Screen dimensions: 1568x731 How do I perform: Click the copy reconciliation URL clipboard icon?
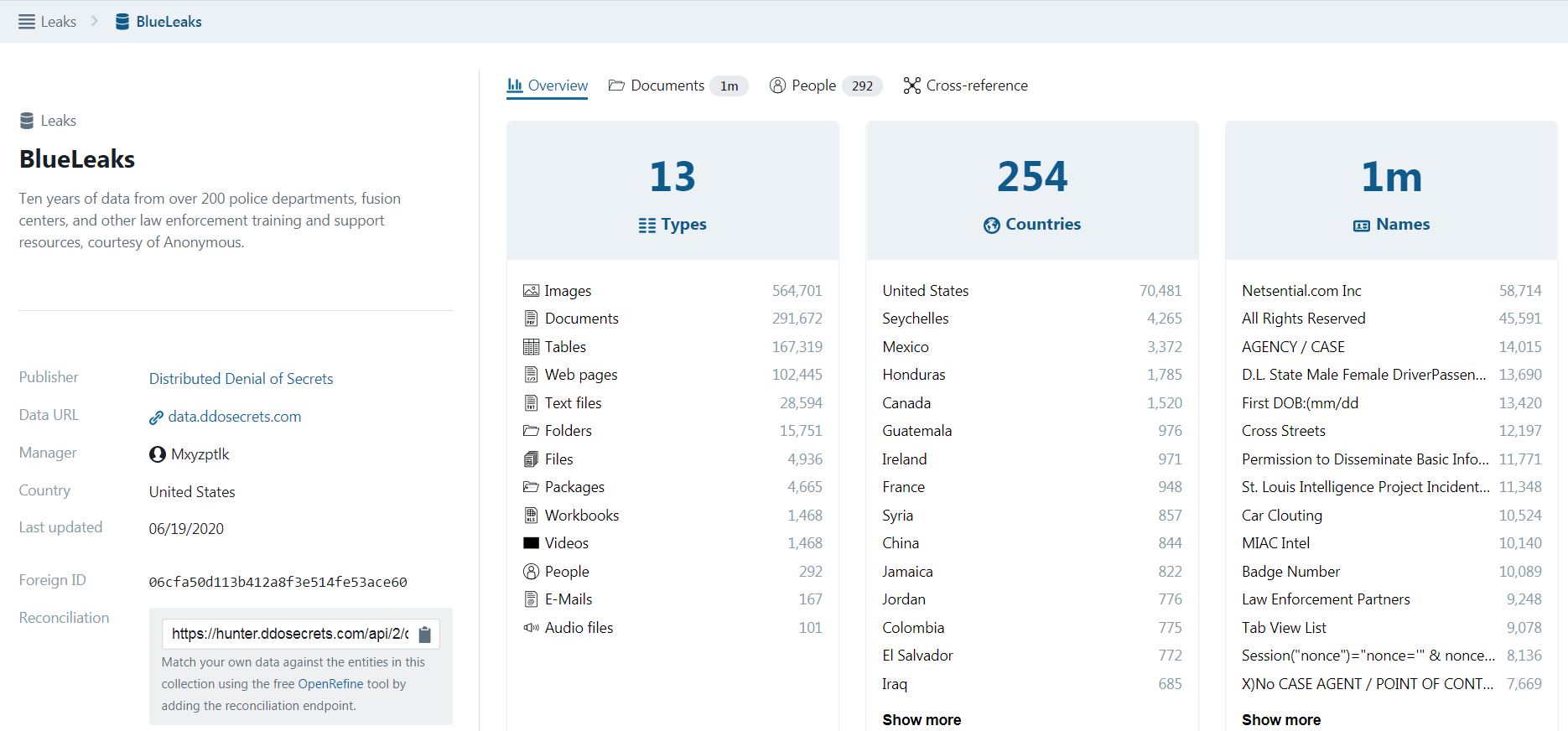tap(424, 635)
